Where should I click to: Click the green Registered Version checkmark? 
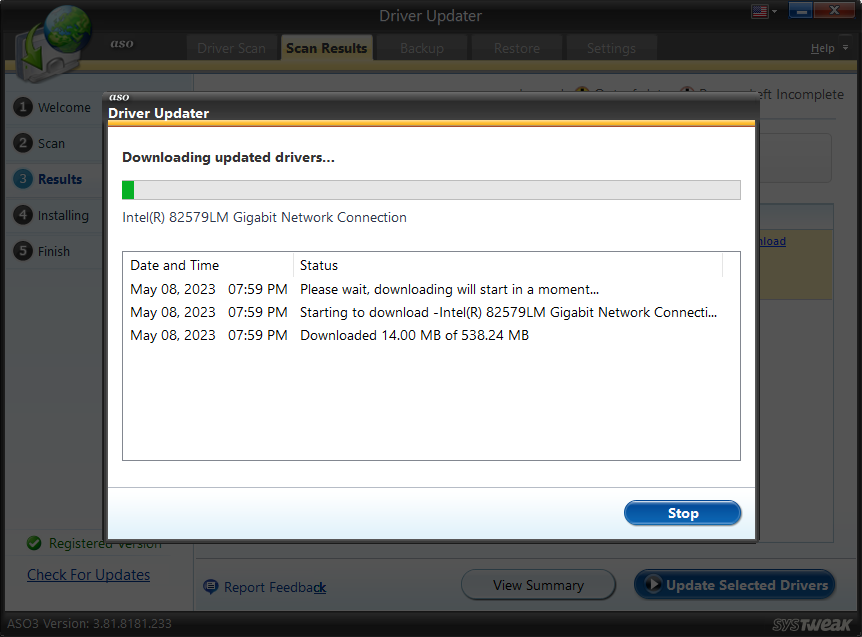click(31, 543)
